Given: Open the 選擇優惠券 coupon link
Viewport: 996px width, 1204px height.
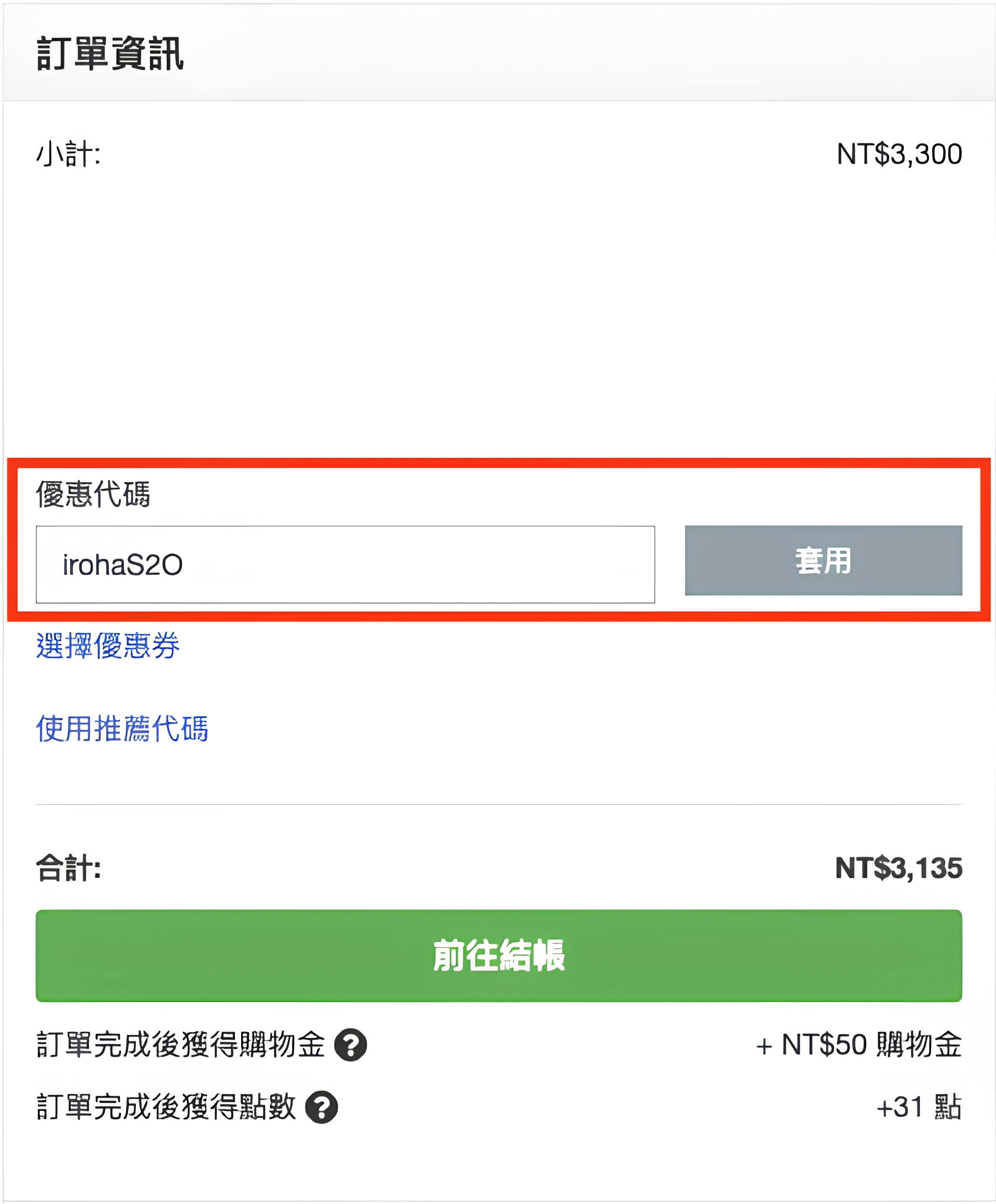Looking at the screenshot, I should (108, 646).
